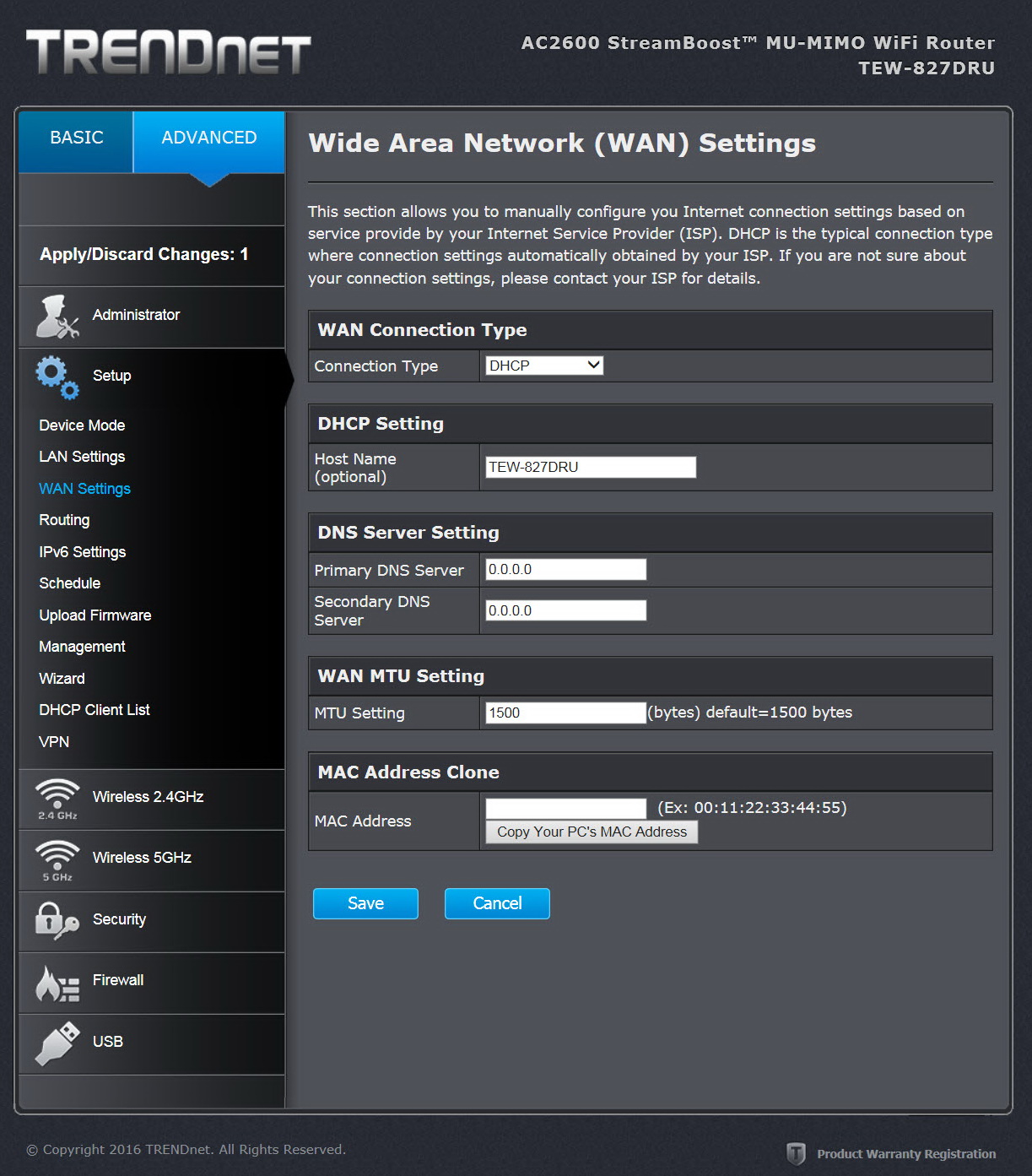Select WAN Settings in the sidebar
This screenshot has width=1032, height=1176.
pyautogui.click(x=84, y=489)
